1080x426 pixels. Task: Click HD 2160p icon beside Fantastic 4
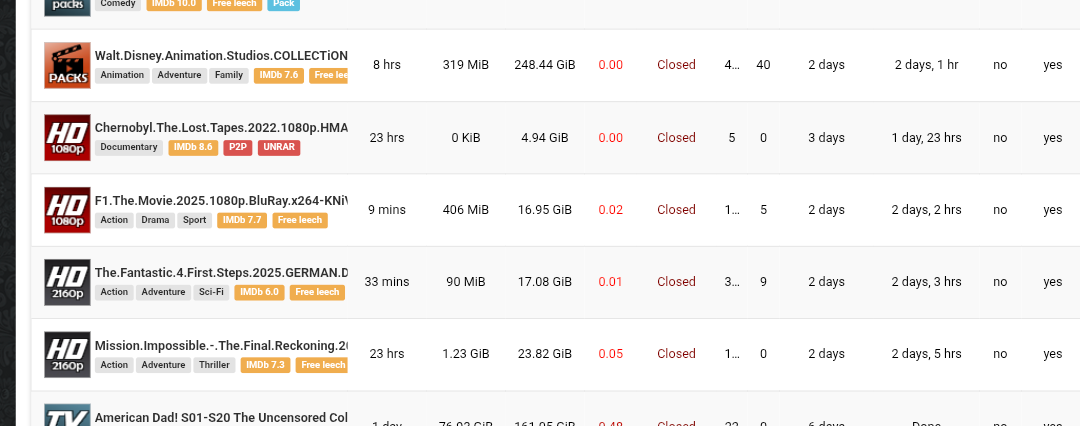(x=68, y=282)
